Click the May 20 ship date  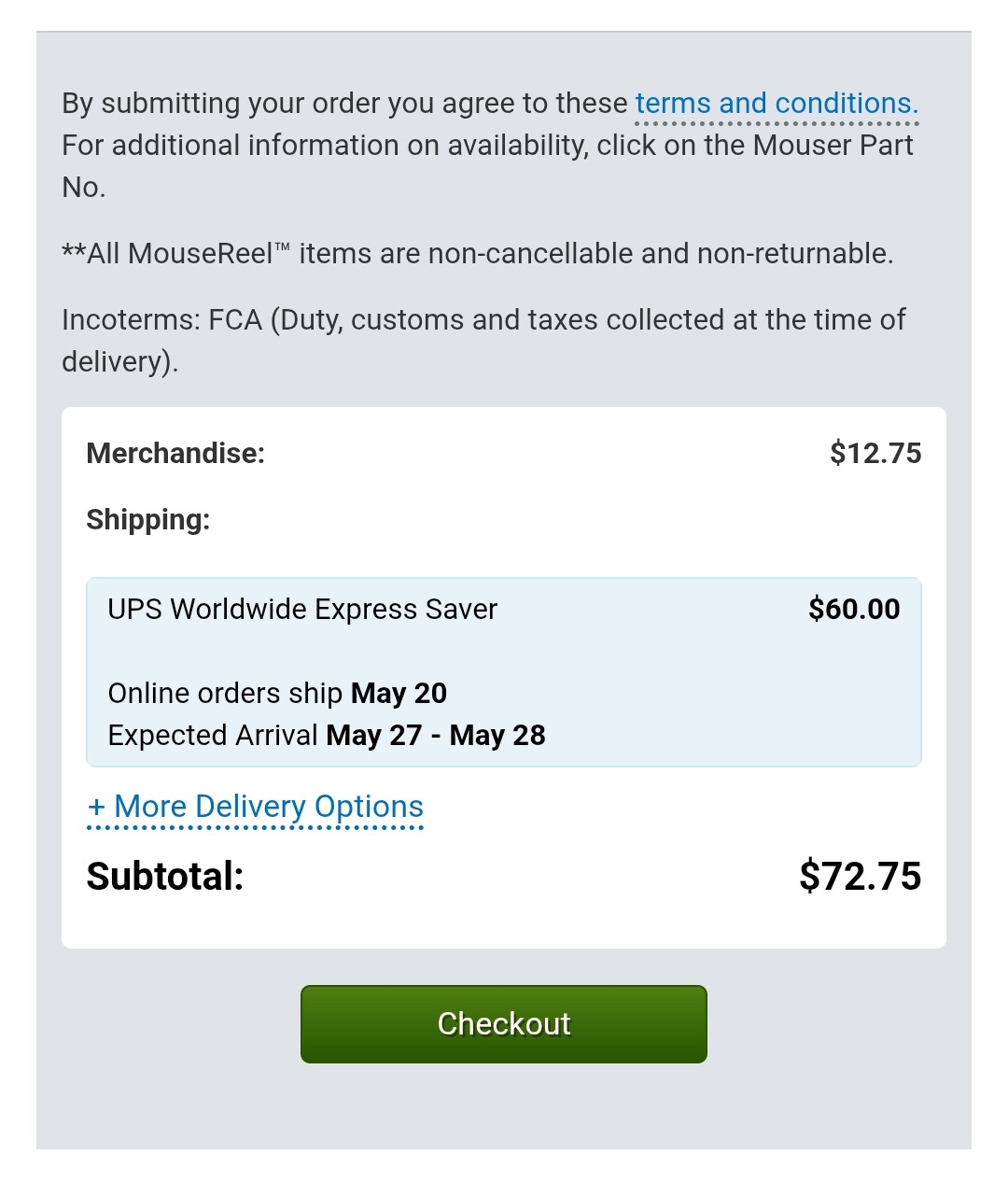(399, 693)
